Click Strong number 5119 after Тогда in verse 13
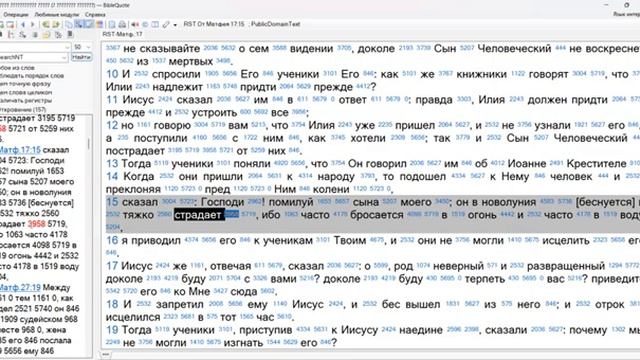 (162, 162)
